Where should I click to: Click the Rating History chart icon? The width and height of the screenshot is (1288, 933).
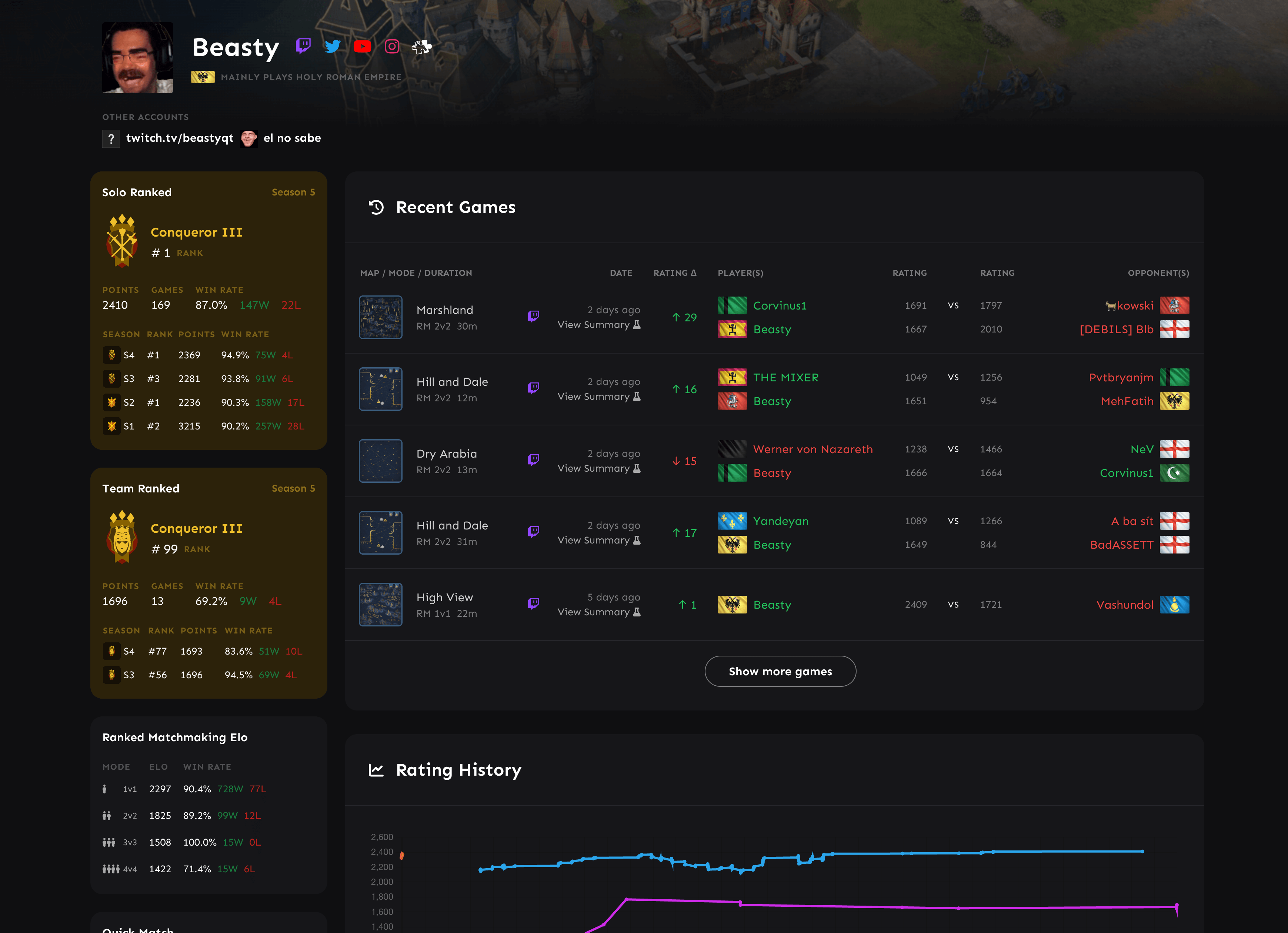pos(376,770)
